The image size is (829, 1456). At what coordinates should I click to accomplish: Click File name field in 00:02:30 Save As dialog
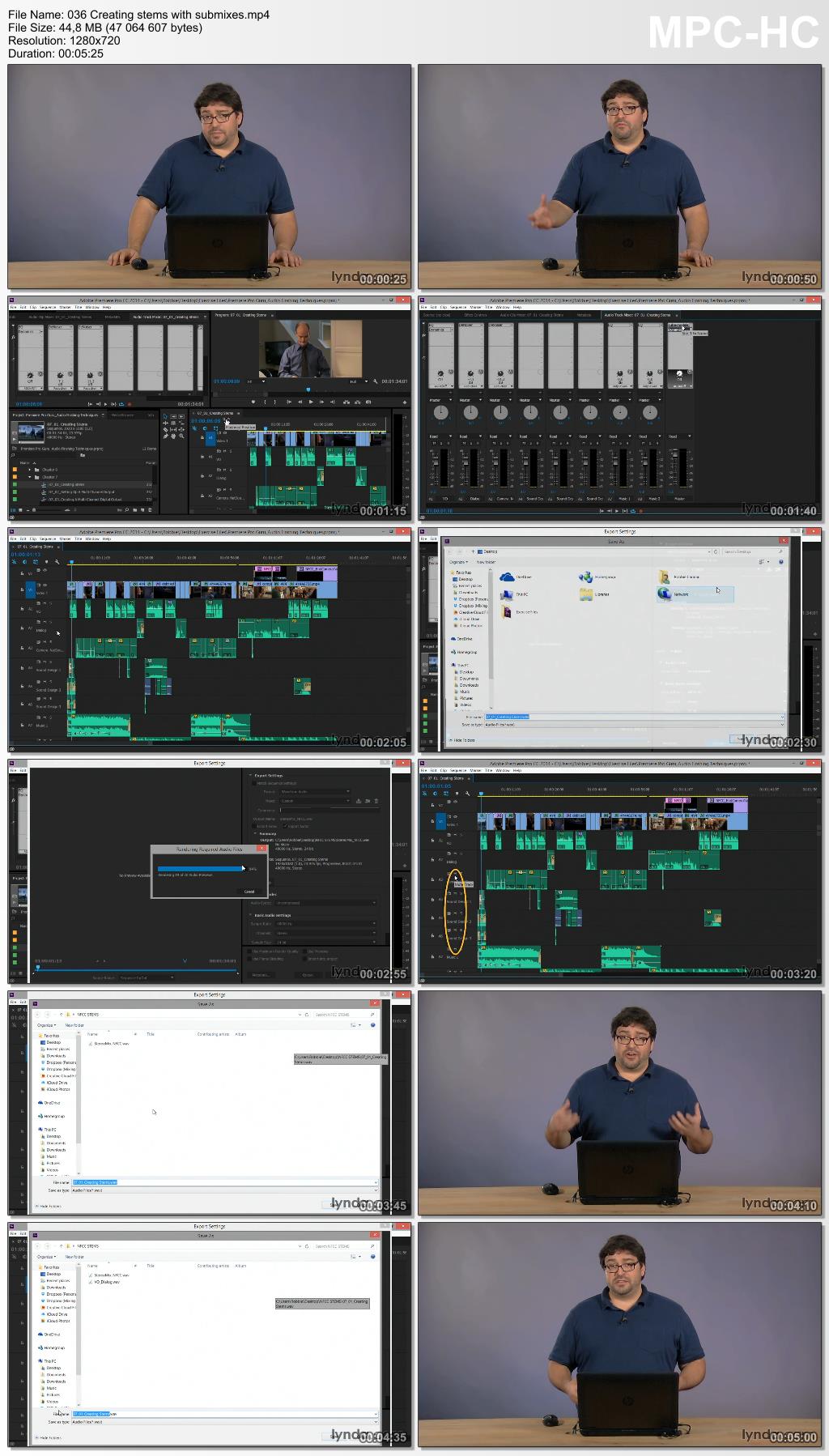[x=634, y=717]
